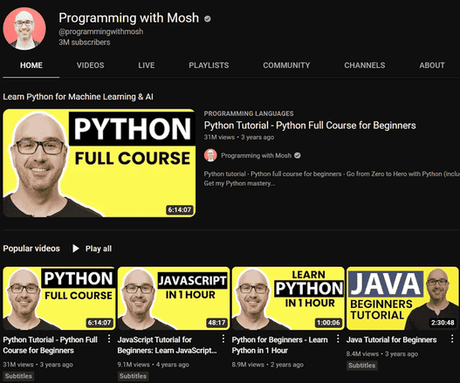
Task: Go to the PLAYLISTS tab
Action: pyautogui.click(x=209, y=65)
